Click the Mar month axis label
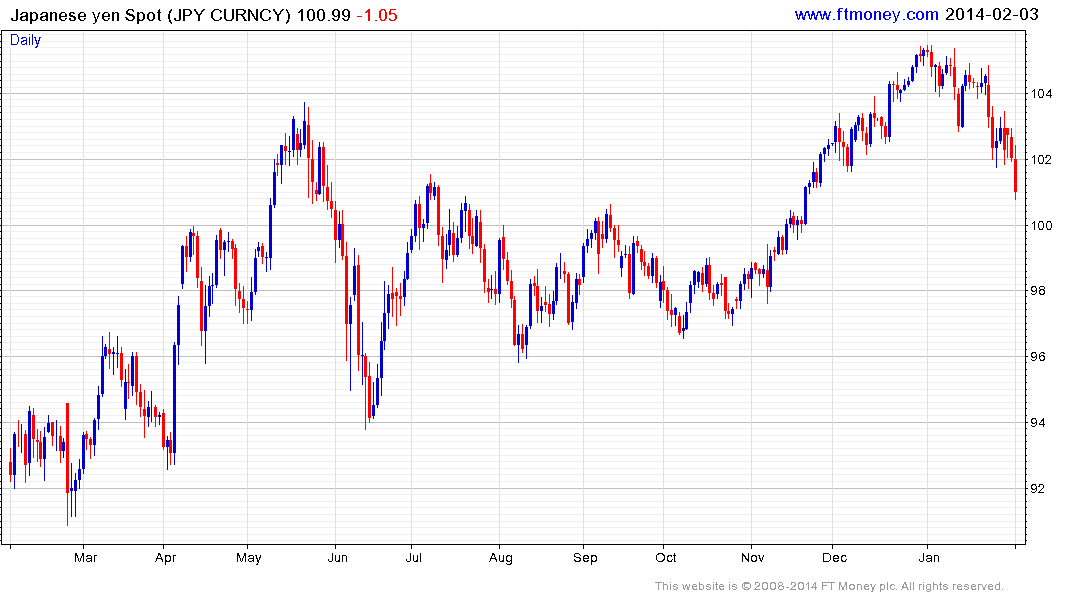This screenshot has width=1075, height=600. 85,557
